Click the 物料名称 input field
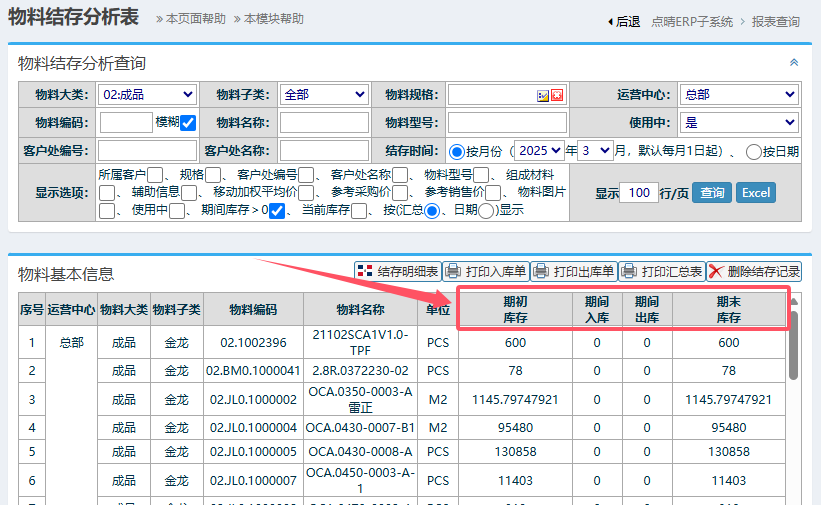Image resolution: width=821 pixels, height=505 pixels. [324, 123]
